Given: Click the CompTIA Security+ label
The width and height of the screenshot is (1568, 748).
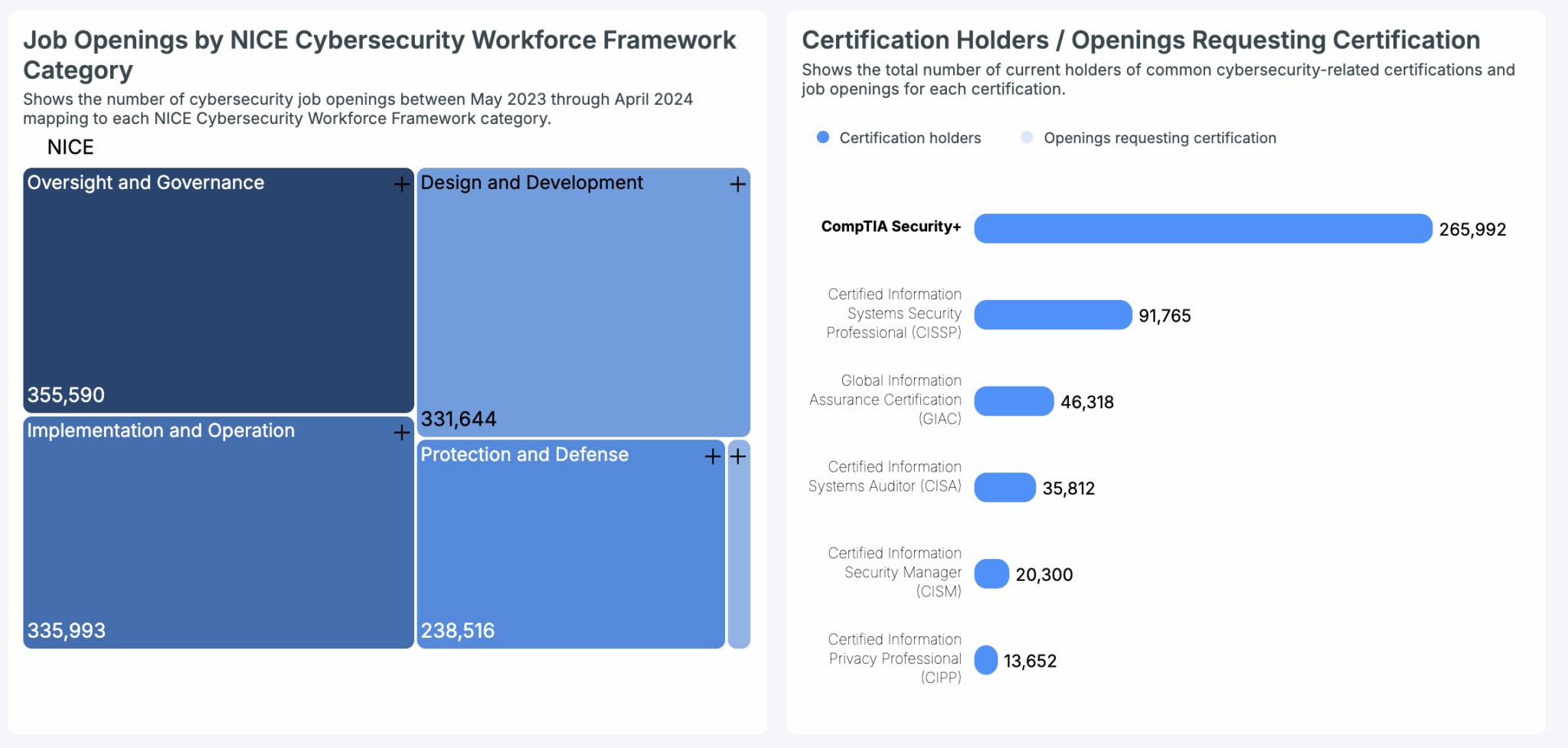Looking at the screenshot, I should [x=890, y=227].
